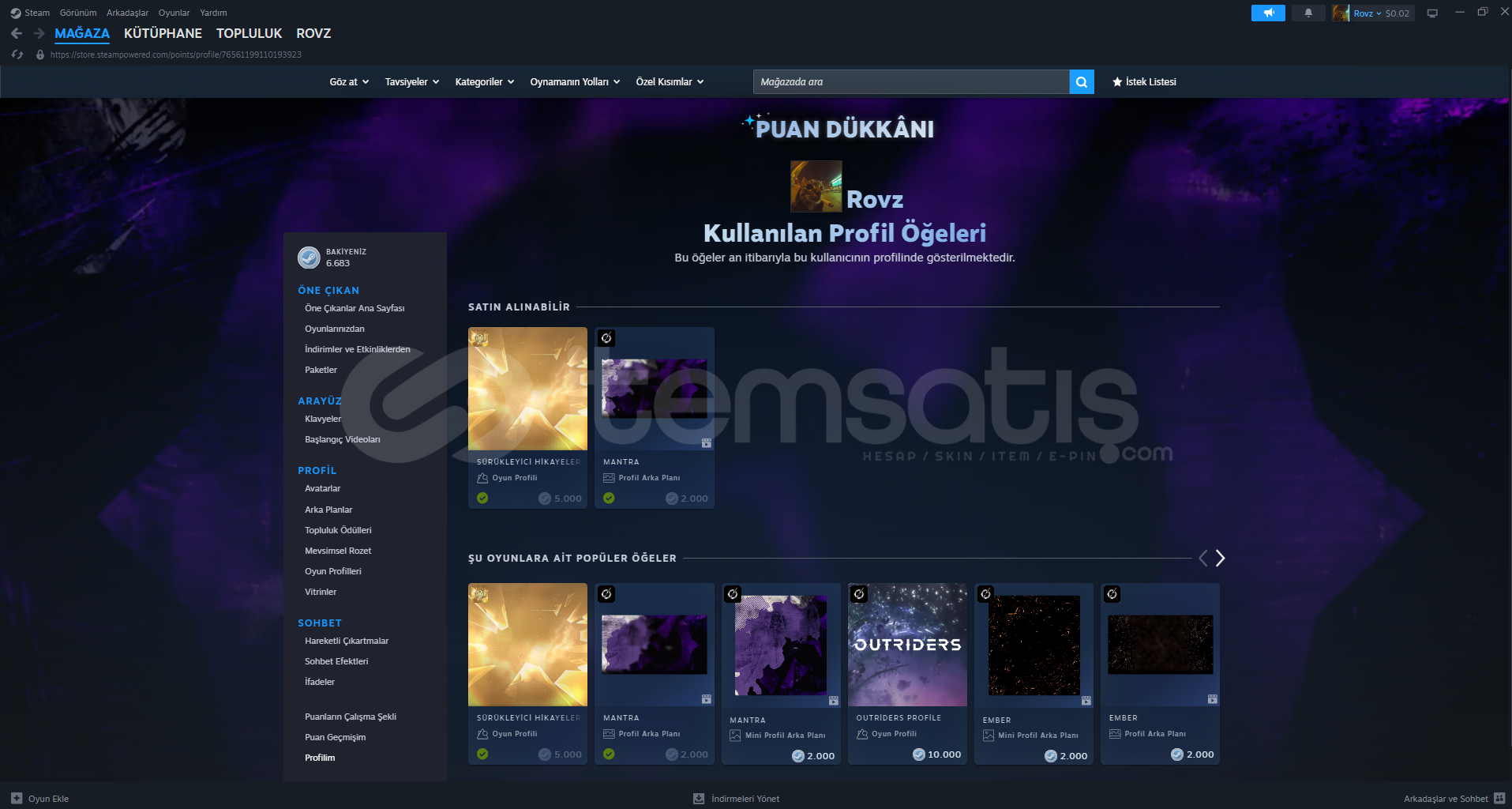This screenshot has height=809, width=1512.
Task: Open Topluluk Ödülleri in sidebar
Action: point(338,530)
